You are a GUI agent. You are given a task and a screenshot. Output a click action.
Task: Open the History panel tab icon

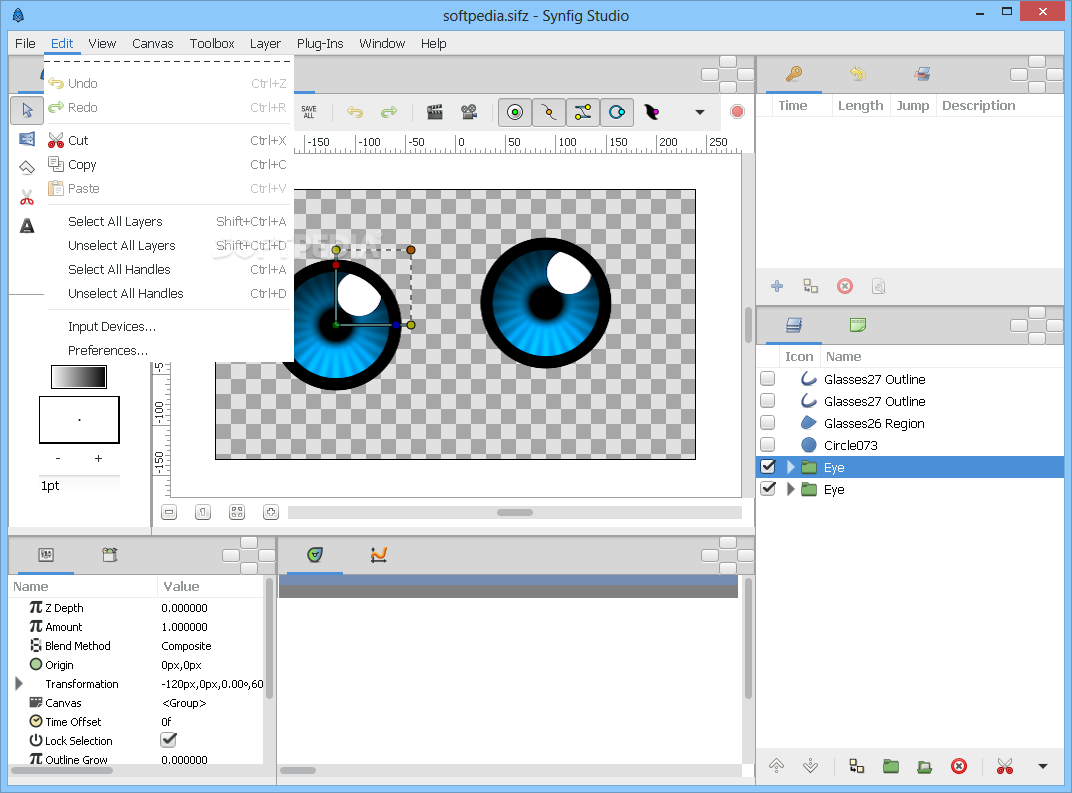point(858,74)
